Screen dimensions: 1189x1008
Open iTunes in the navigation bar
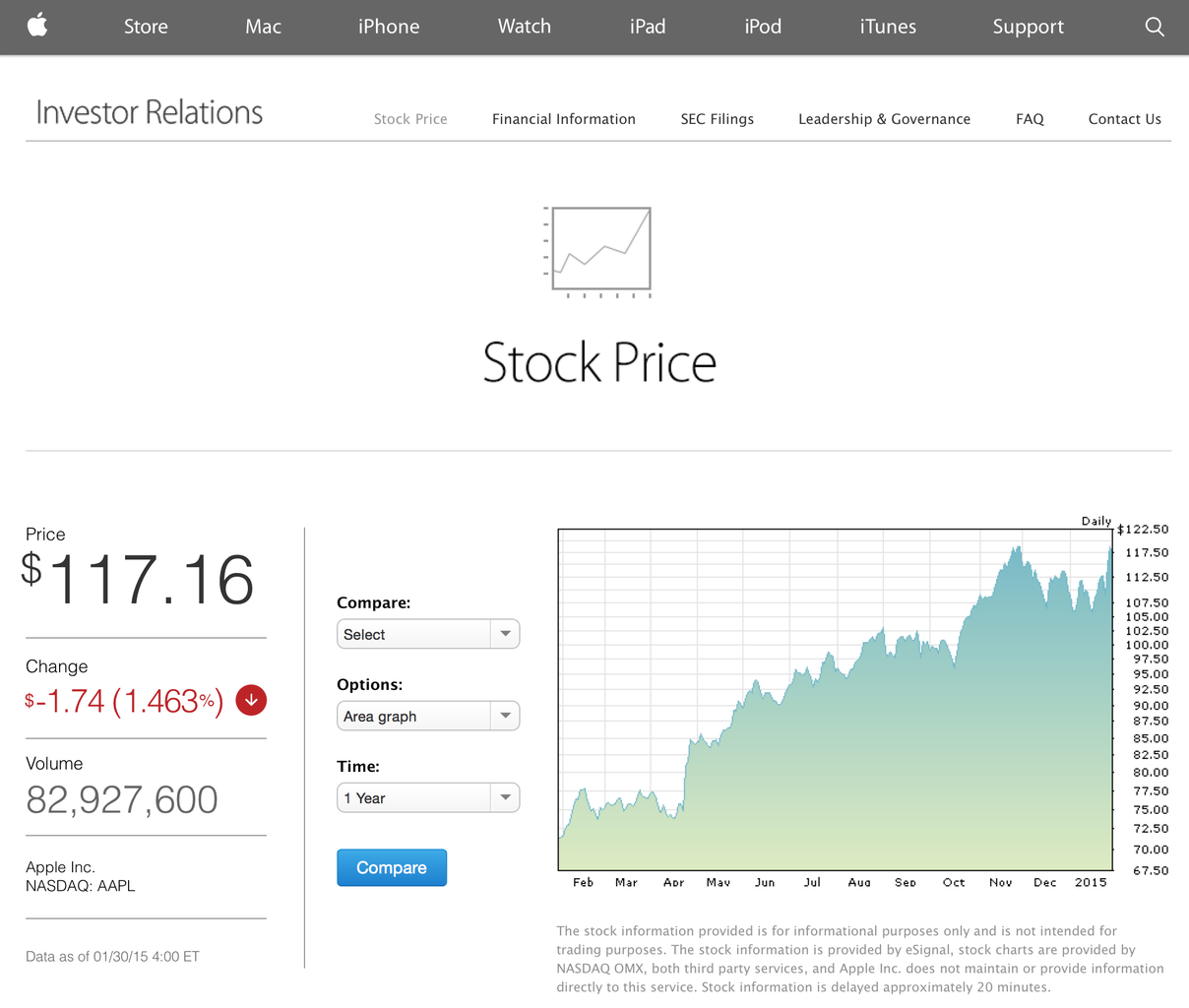[x=888, y=27]
